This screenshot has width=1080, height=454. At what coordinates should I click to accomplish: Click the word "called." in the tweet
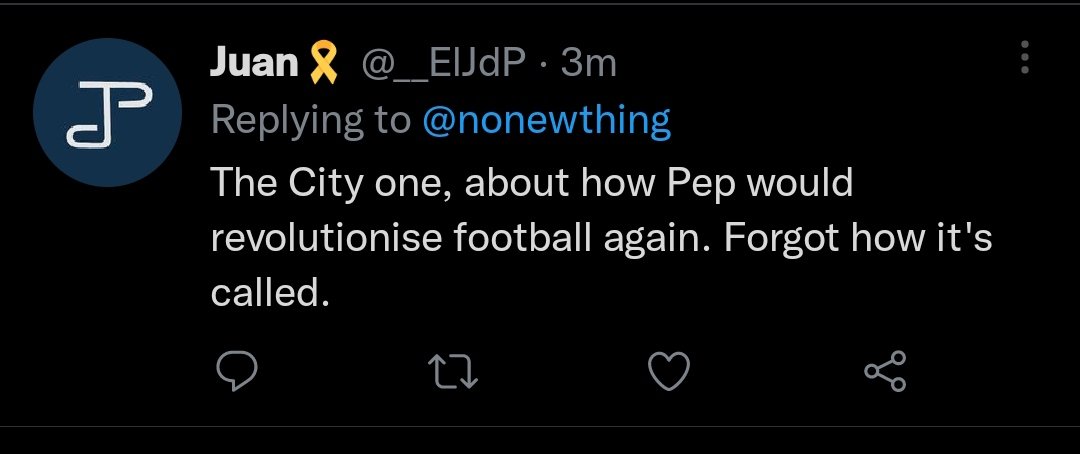coord(269,294)
